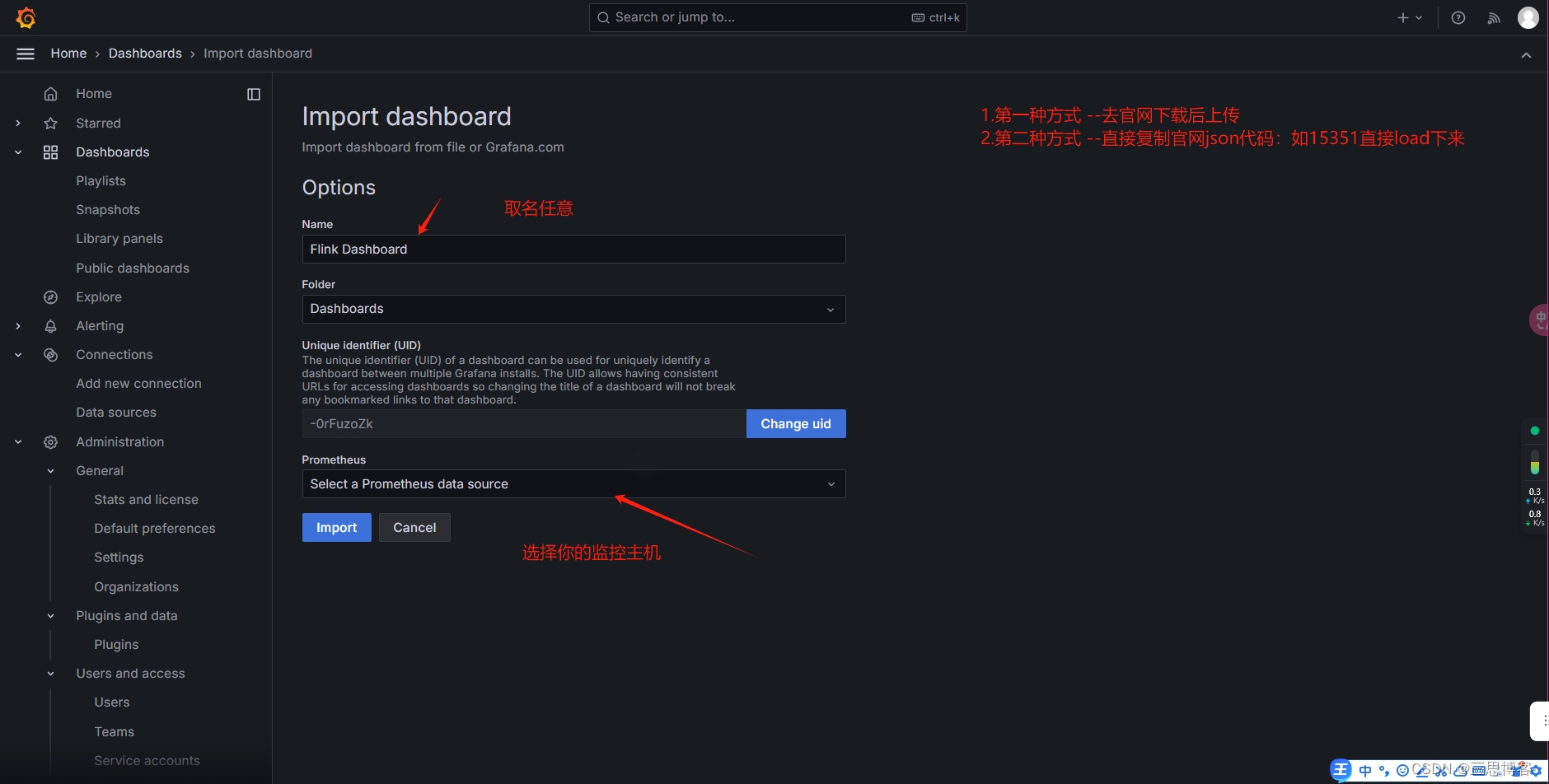Open the news feed RSS icon

(1494, 17)
